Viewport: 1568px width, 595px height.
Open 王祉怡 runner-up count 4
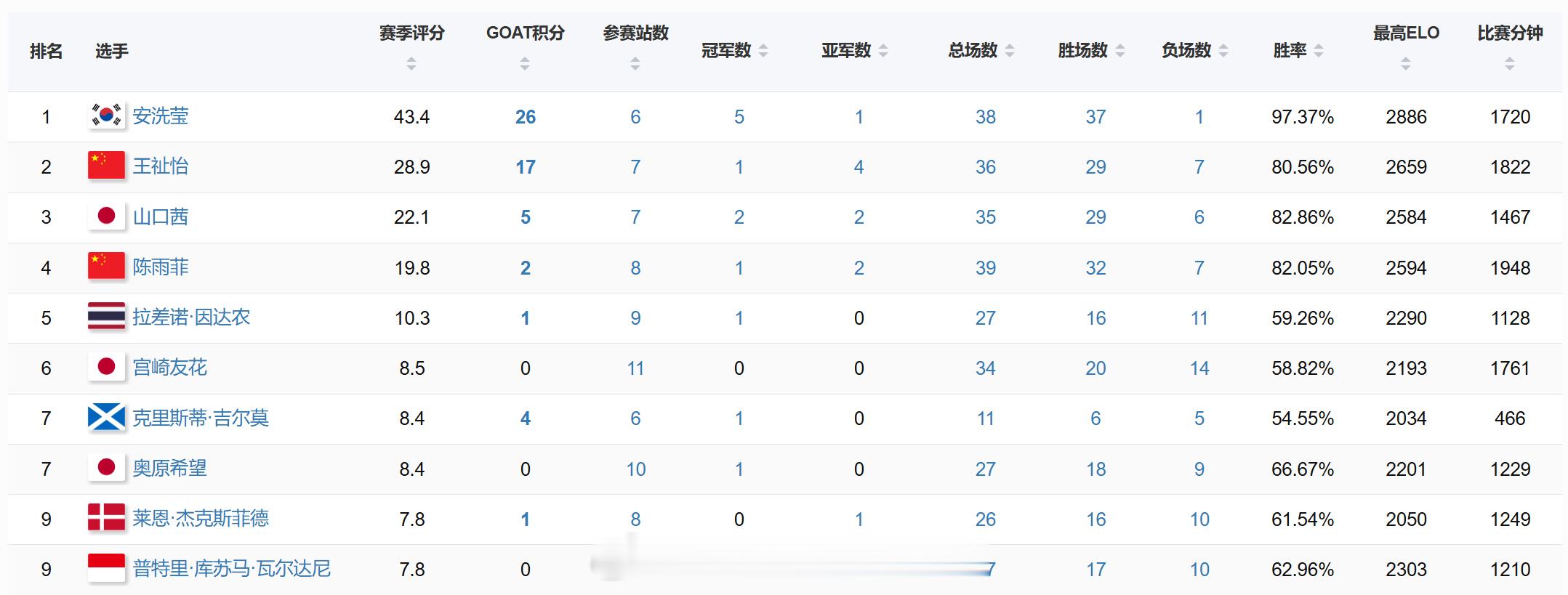859,167
